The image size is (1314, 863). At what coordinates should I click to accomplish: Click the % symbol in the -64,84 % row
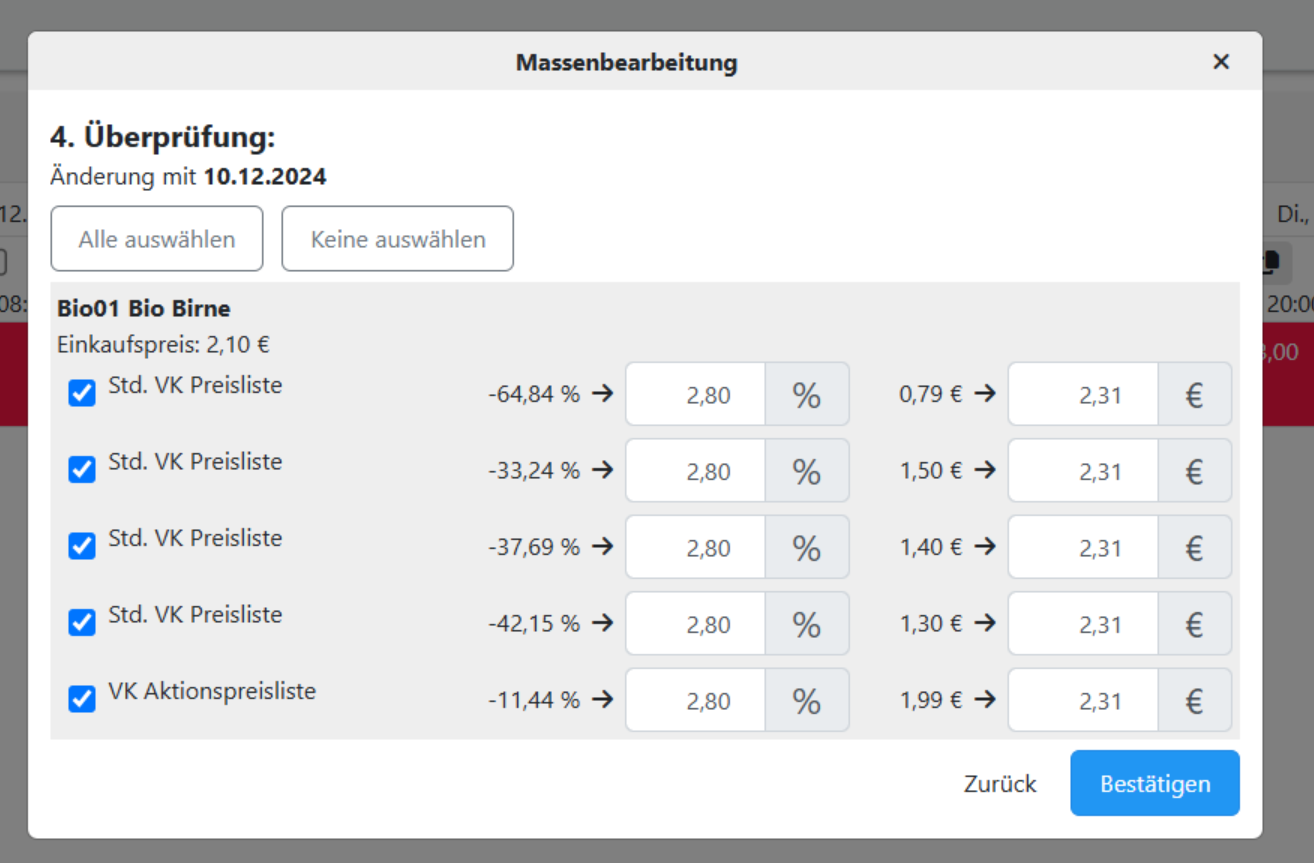coord(806,395)
